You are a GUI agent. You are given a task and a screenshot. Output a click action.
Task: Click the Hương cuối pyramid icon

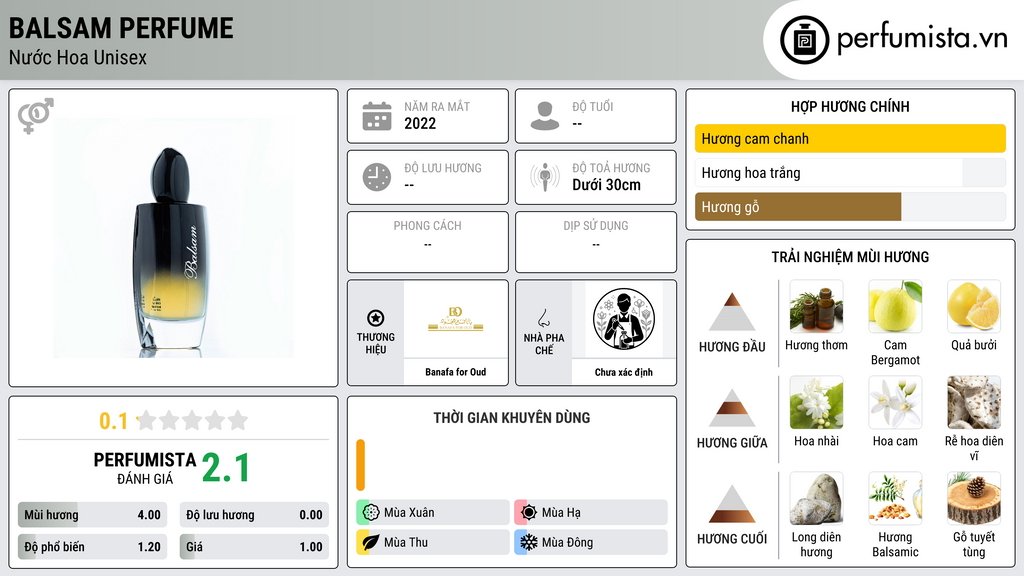pyautogui.click(x=732, y=504)
